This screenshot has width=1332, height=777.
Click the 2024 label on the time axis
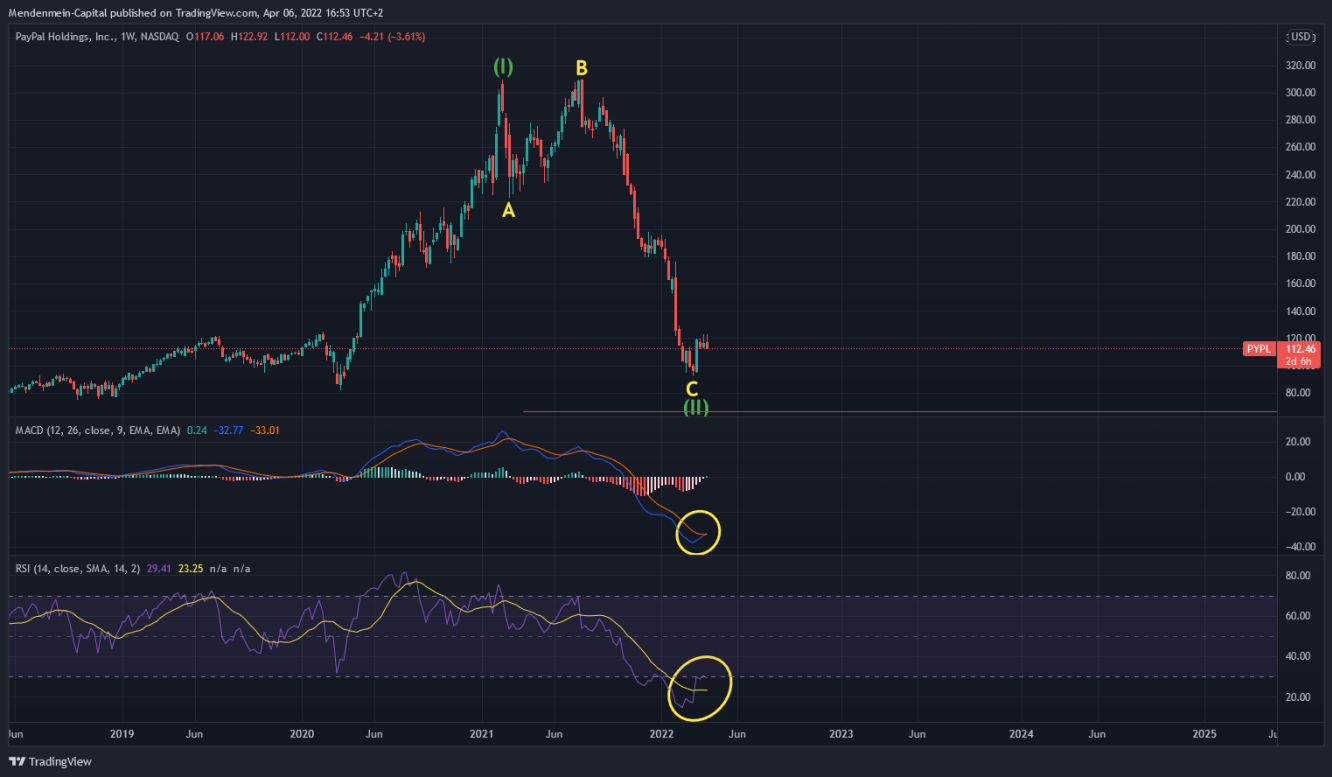pyautogui.click(x=1022, y=733)
